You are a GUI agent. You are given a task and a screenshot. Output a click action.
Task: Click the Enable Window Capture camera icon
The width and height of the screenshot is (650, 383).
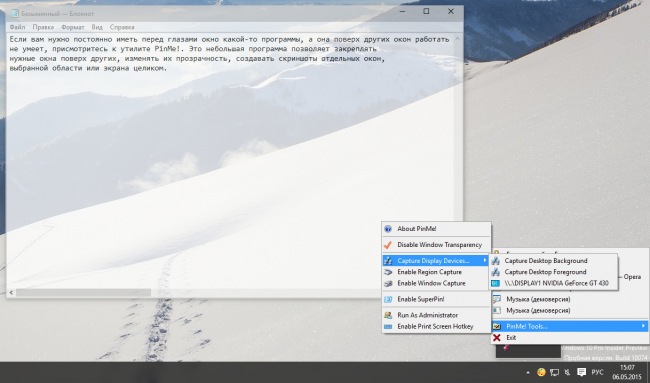(x=388, y=284)
